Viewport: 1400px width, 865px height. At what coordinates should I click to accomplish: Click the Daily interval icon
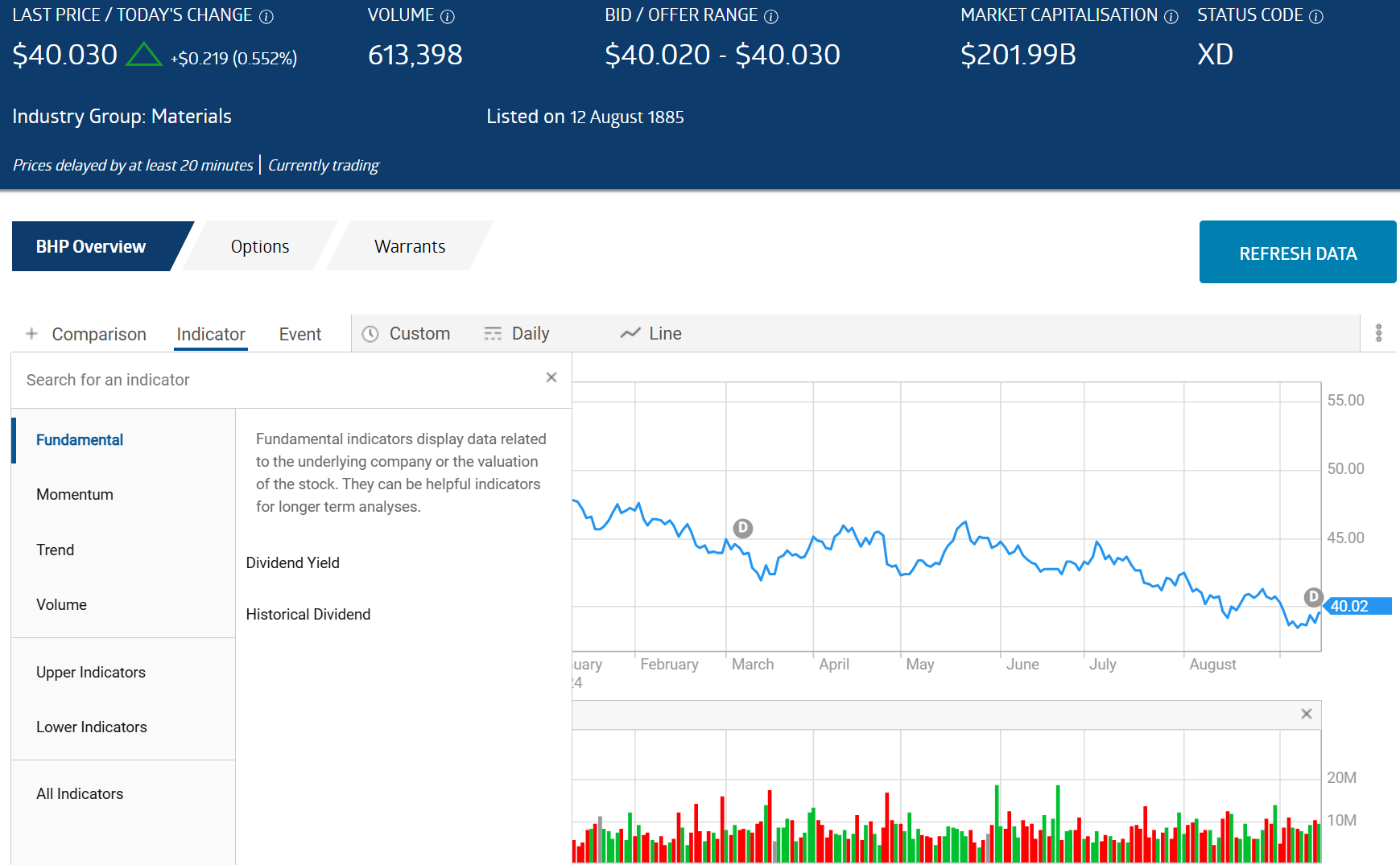[493, 334]
